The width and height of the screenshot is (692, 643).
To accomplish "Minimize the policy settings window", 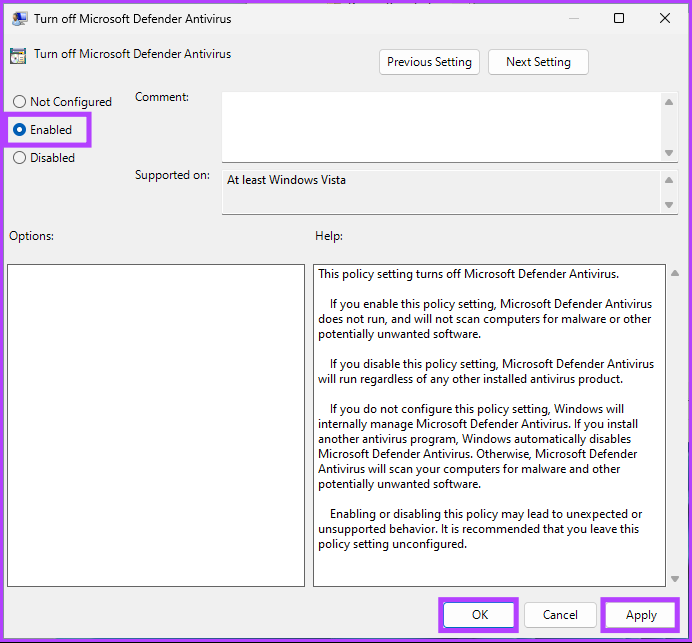I will (573, 18).
